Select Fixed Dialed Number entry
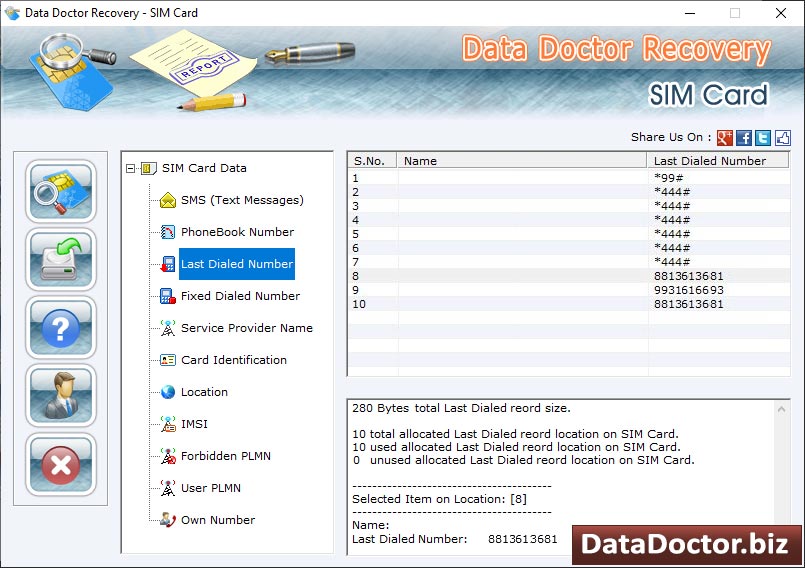 coord(240,296)
